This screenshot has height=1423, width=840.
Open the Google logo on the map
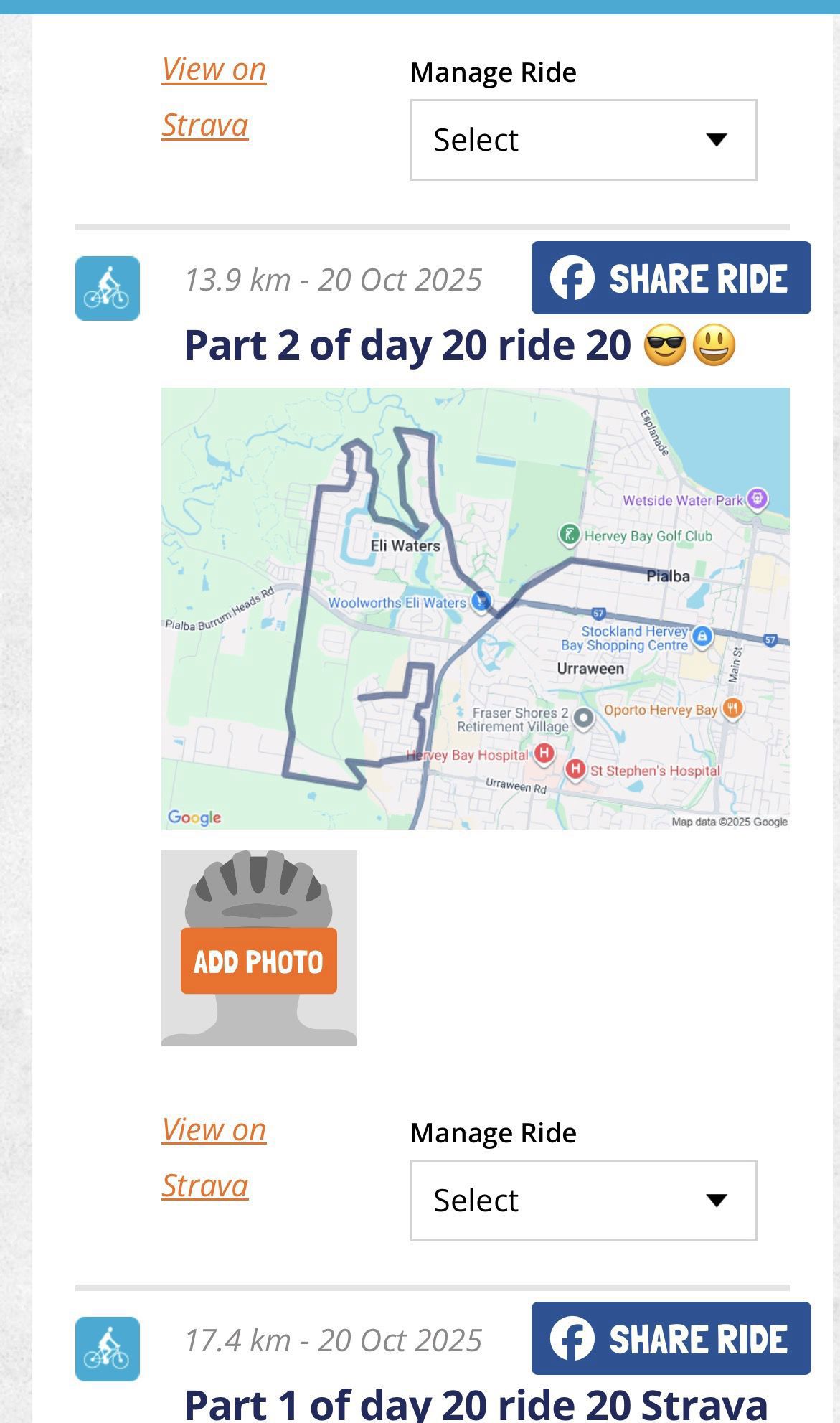click(194, 817)
